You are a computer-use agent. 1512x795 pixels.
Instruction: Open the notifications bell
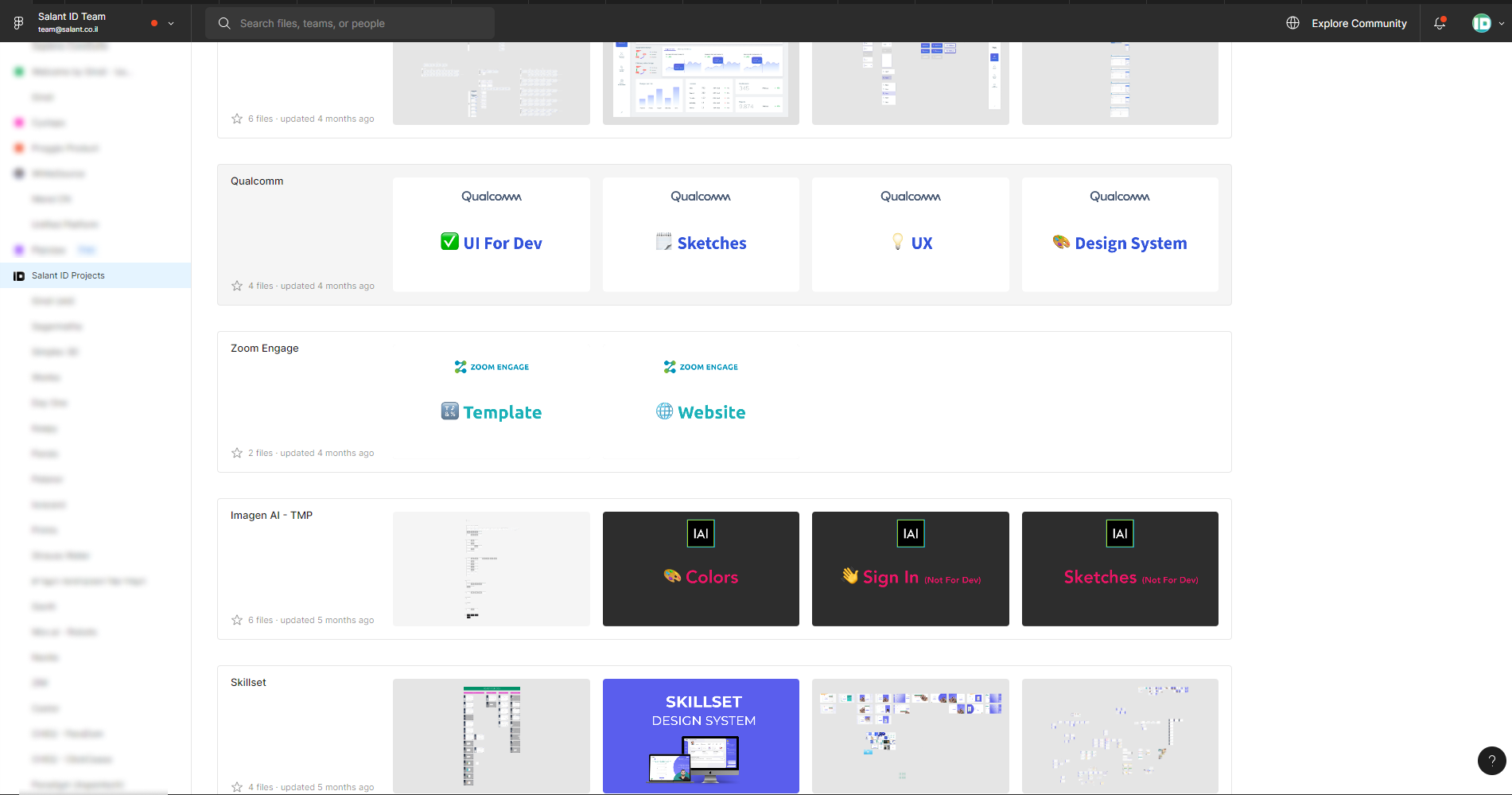pyautogui.click(x=1440, y=23)
